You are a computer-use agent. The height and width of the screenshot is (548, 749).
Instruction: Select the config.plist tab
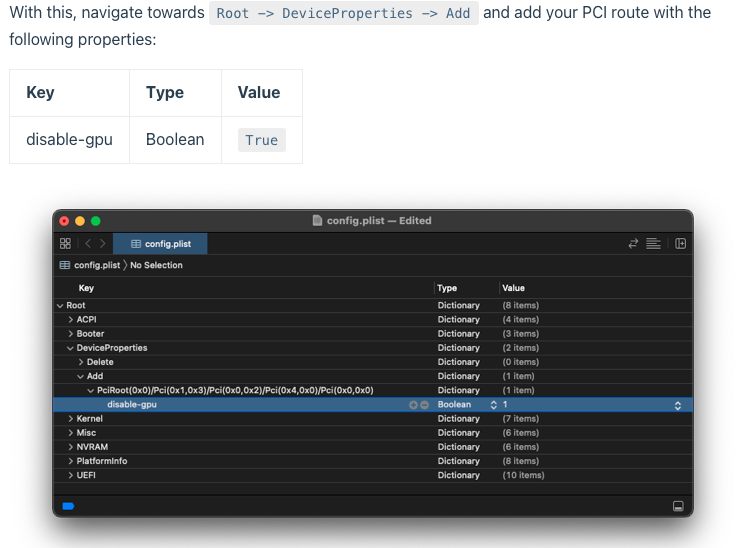pos(160,244)
